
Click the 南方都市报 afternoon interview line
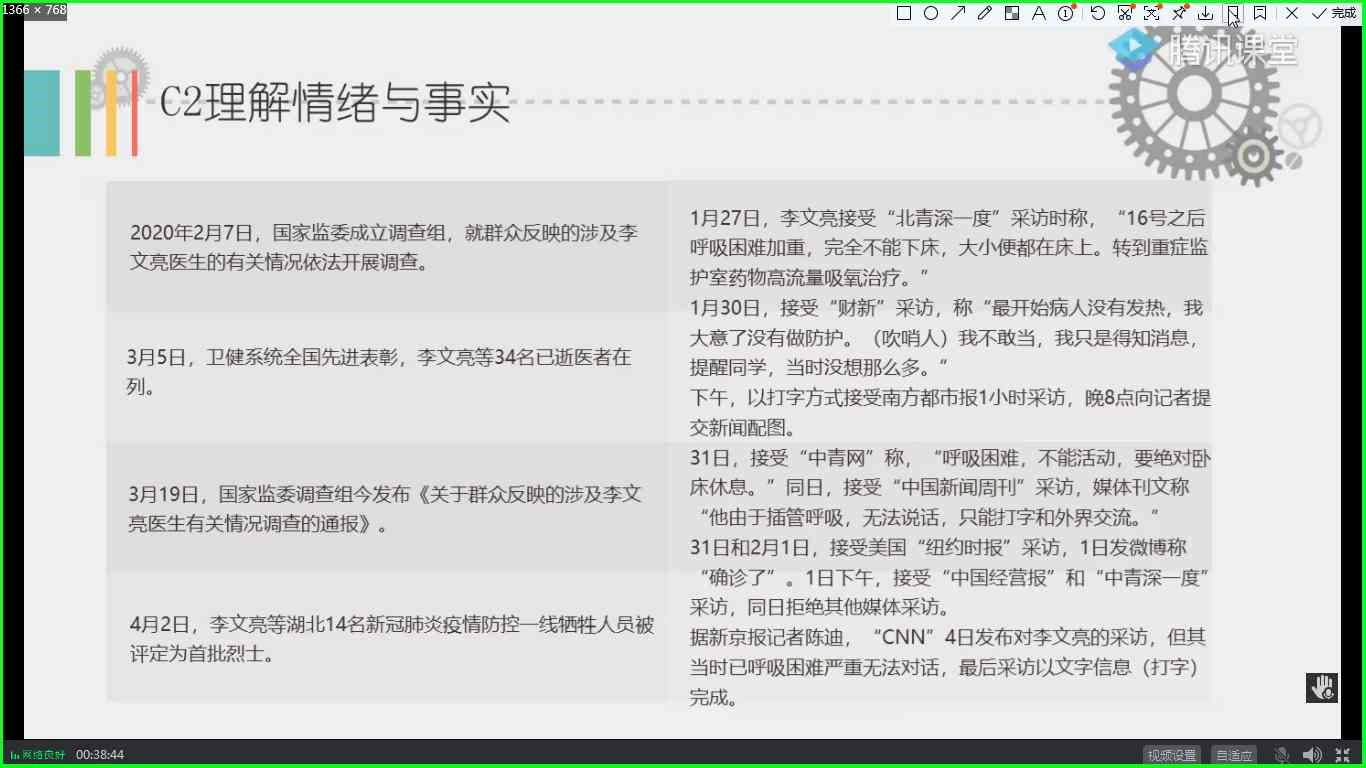pyautogui.click(x=950, y=412)
